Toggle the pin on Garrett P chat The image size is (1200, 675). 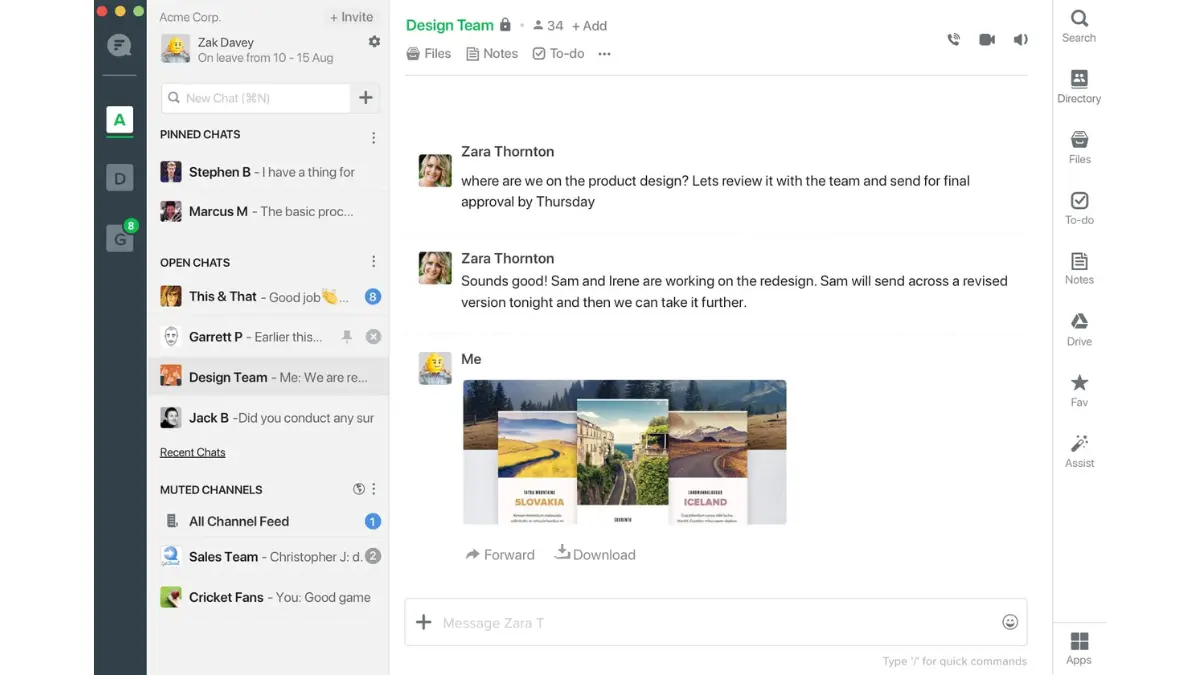[347, 337]
